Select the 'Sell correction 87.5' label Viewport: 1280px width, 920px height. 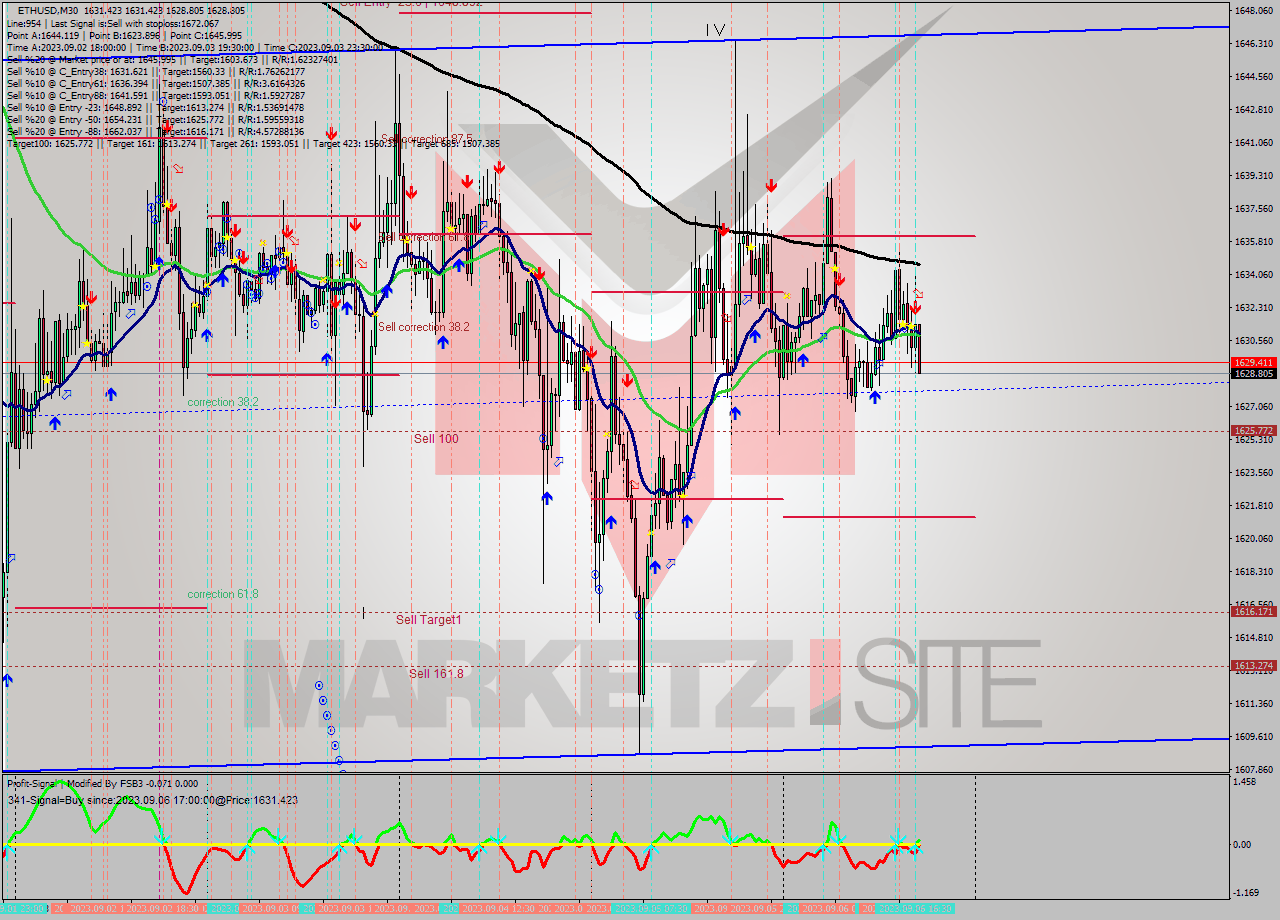[x=426, y=139]
